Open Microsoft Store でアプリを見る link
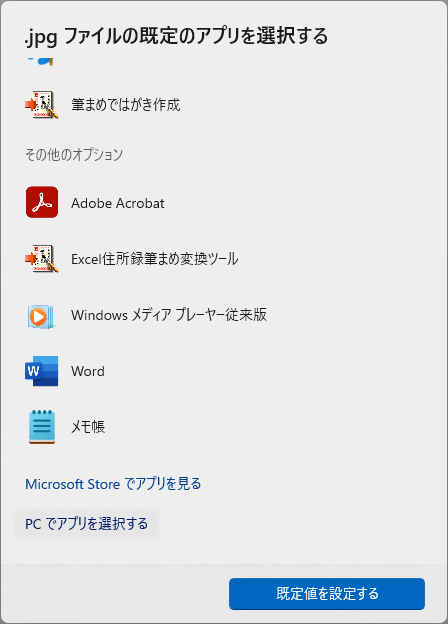Viewport: 448px width, 624px height. [113, 484]
